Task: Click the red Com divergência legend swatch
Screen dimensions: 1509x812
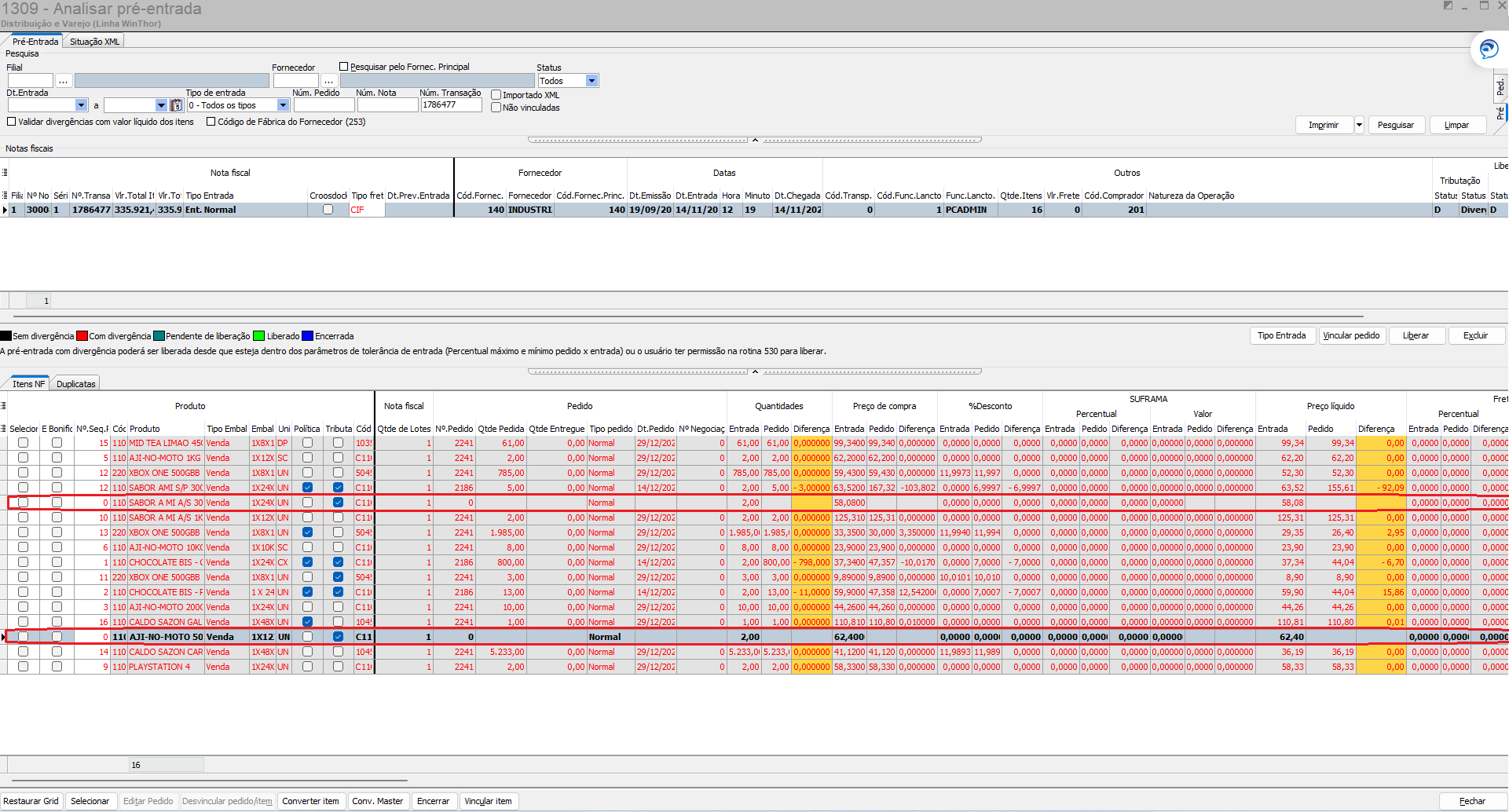Action: pos(82,336)
